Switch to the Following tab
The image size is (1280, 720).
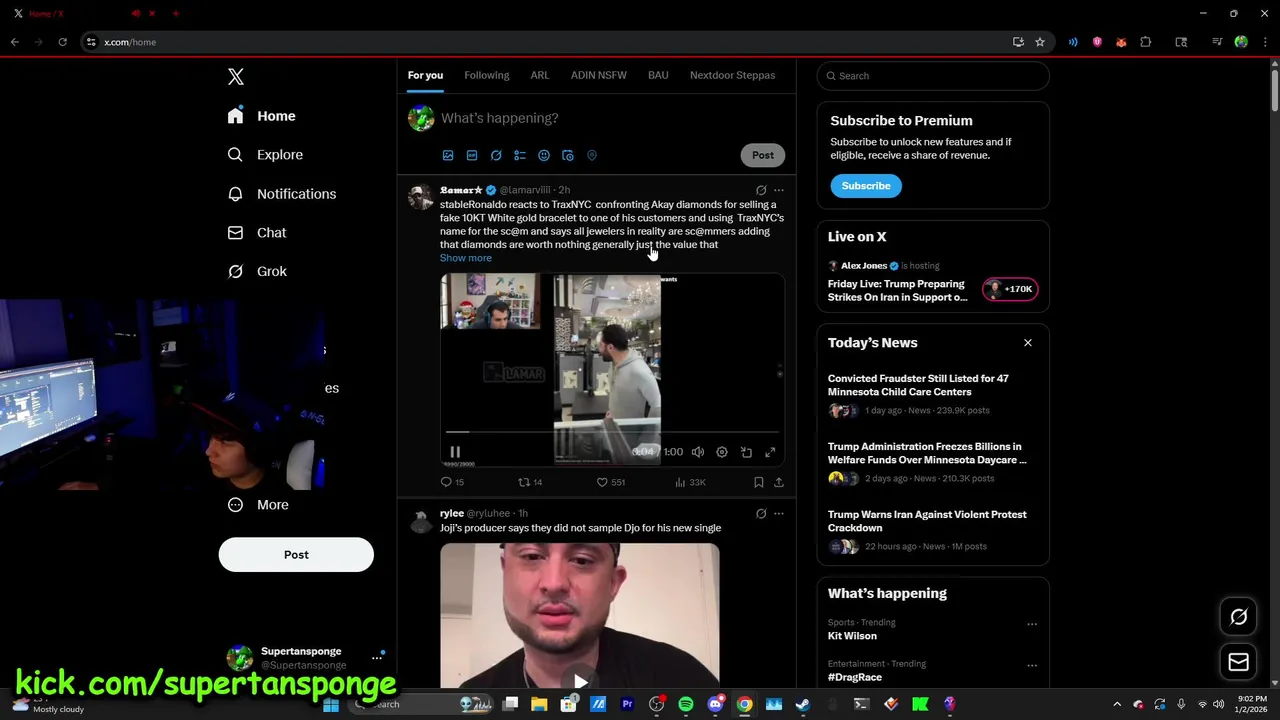tap(487, 75)
